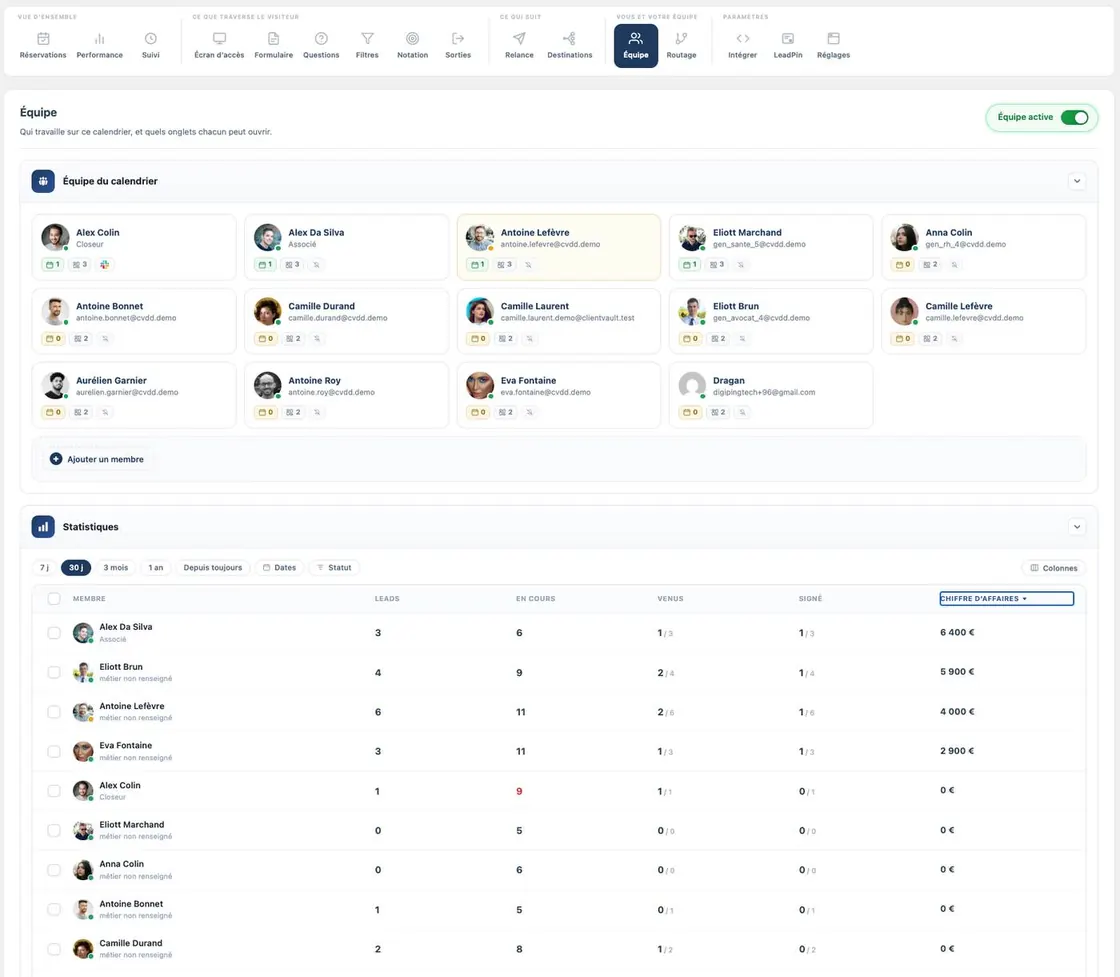Open the Dates filter dropdown
Viewport: 1120px width, 977px height.
pos(279,568)
